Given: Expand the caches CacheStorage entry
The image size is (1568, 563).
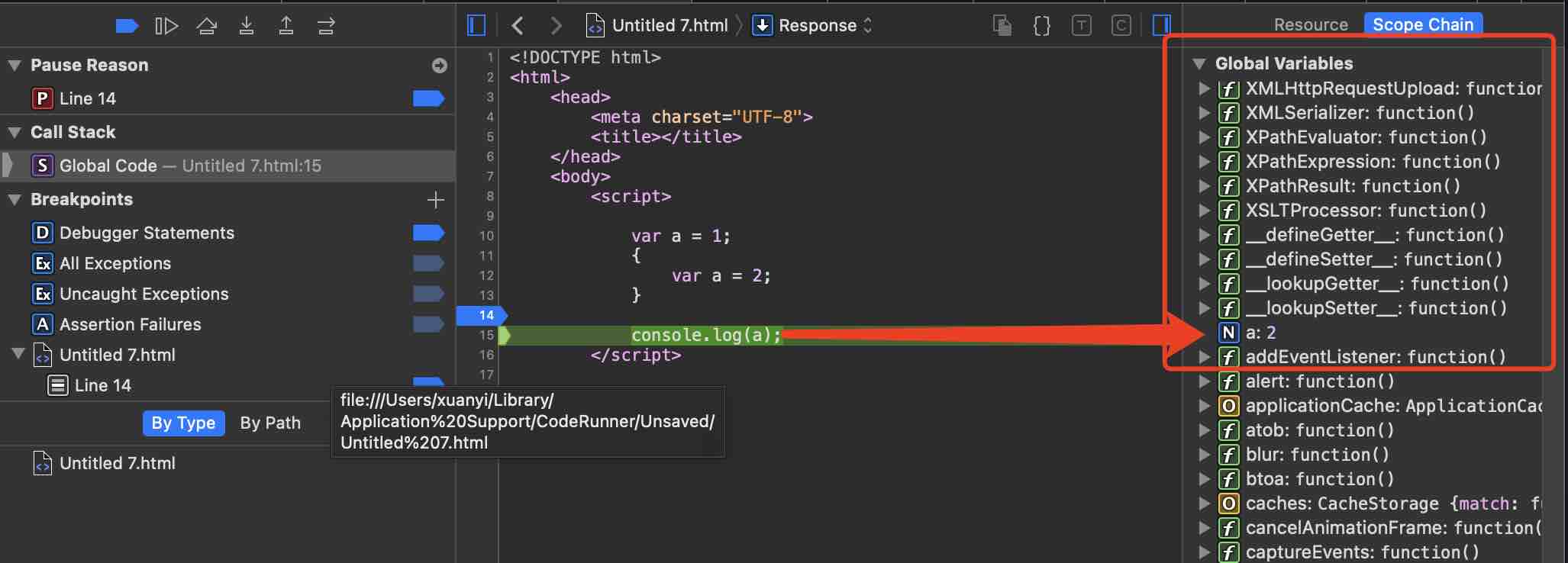Looking at the screenshot, I should pyautogui.click(x=1205, y=503).
